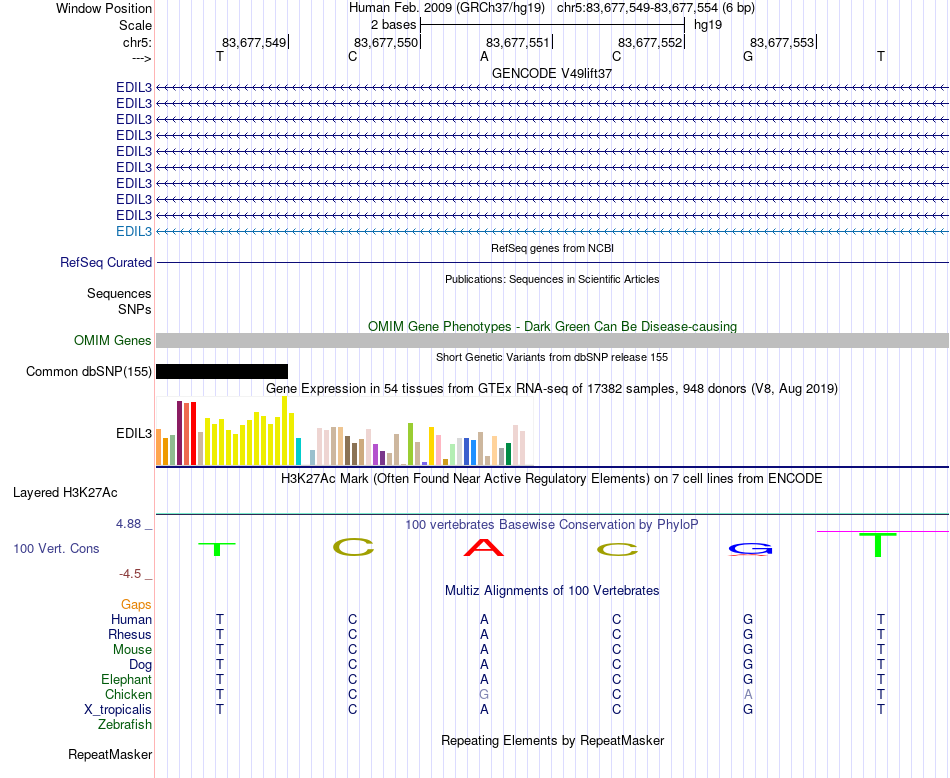
Task: Open the Layered H3K27Ac track label
Action: coord(65,493)
